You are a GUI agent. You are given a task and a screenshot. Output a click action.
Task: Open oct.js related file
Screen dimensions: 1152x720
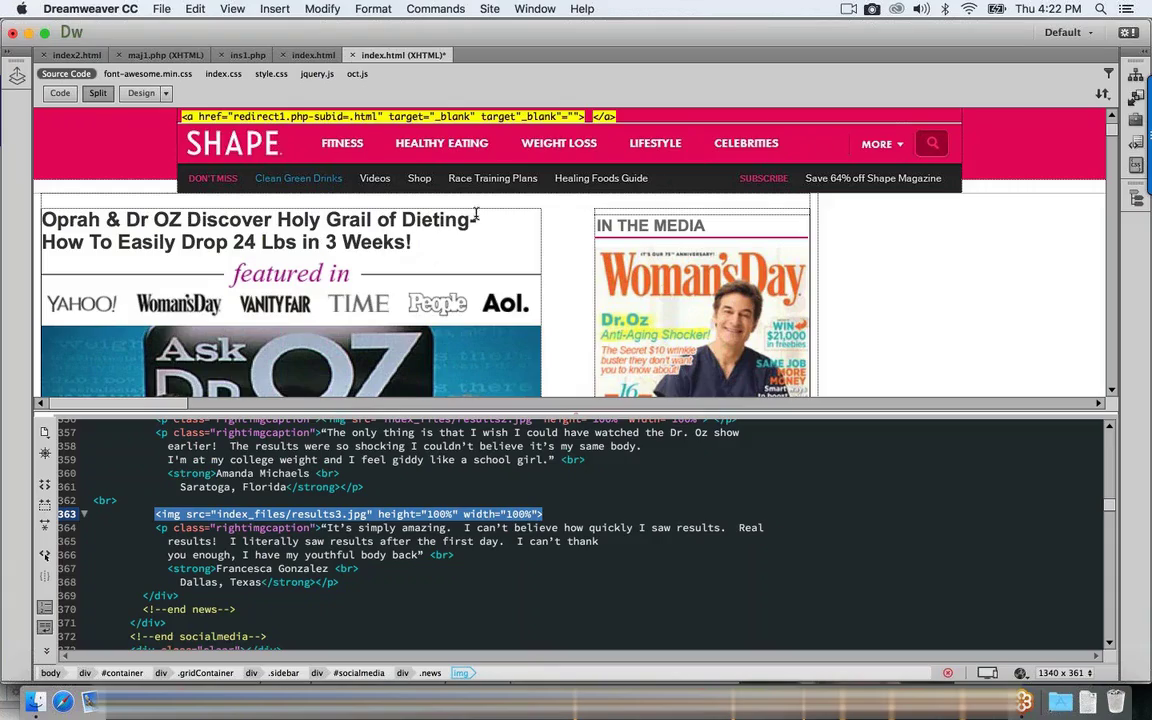coord(358,74)
